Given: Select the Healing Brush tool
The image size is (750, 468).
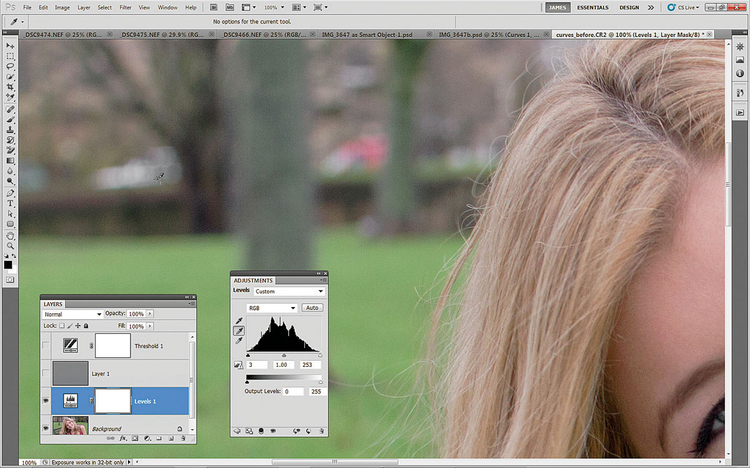Looking at the screenshot, I should click(x=10, y=110).
